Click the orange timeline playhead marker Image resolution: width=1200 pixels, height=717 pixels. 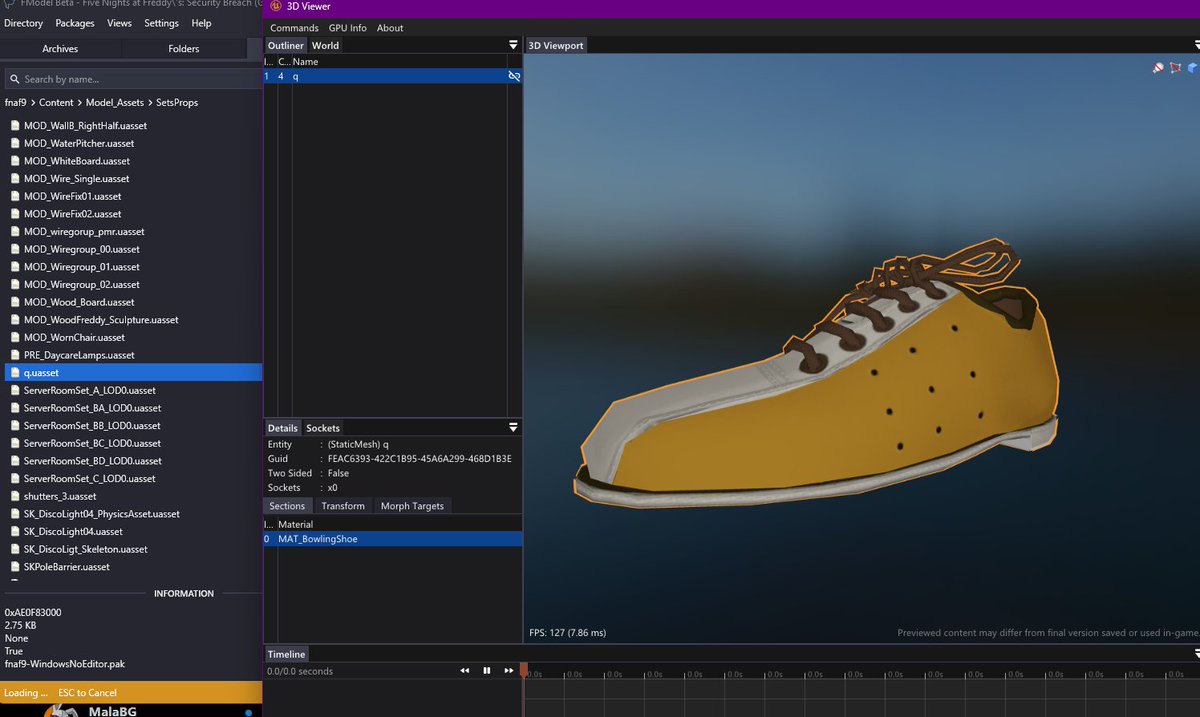pyautogui.click(x=524, y=669)
